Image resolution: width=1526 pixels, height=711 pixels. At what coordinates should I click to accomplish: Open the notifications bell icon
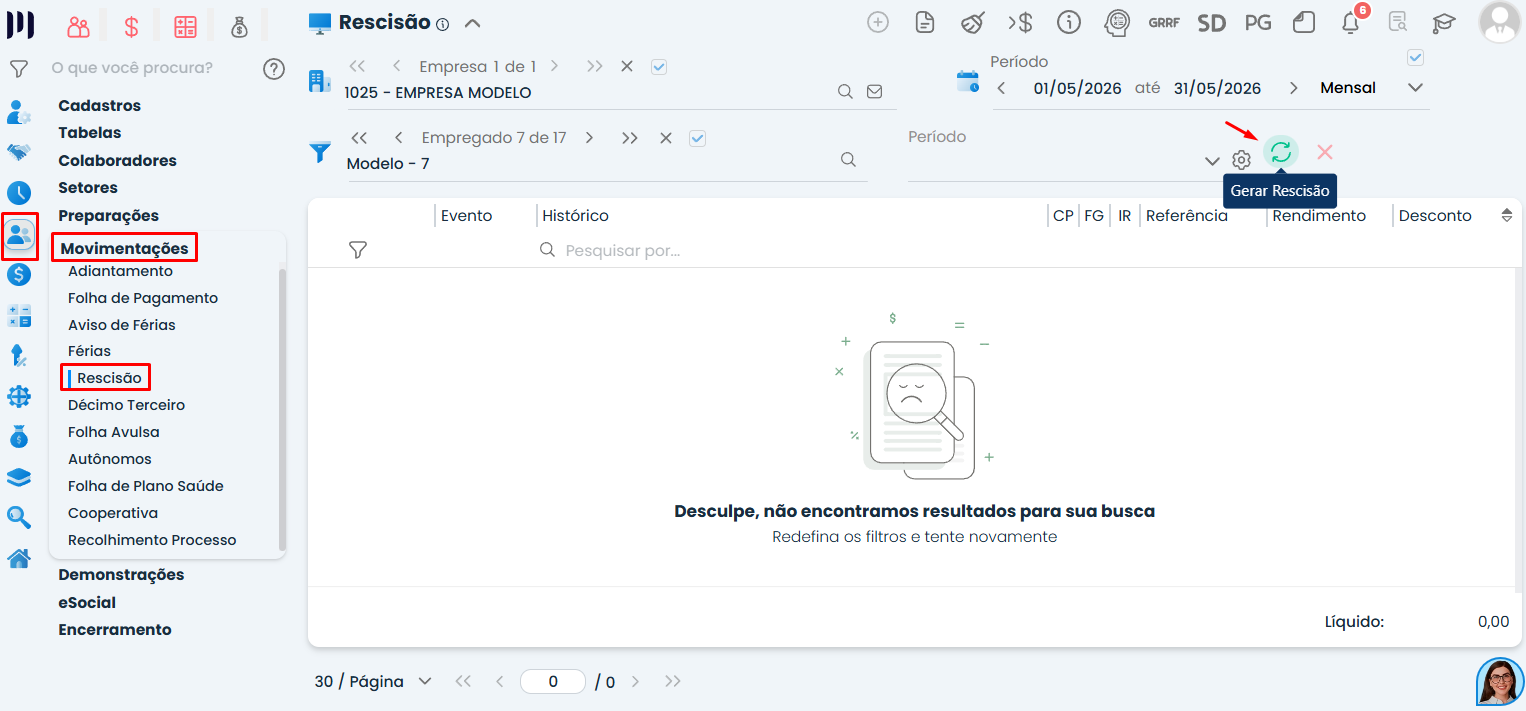click(1351, 22)
